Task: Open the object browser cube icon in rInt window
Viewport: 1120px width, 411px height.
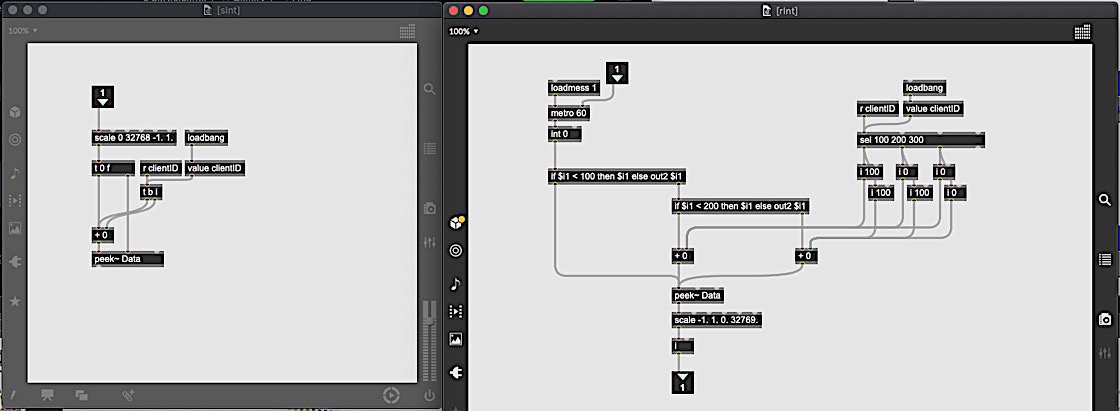Action: coord(456,222)
